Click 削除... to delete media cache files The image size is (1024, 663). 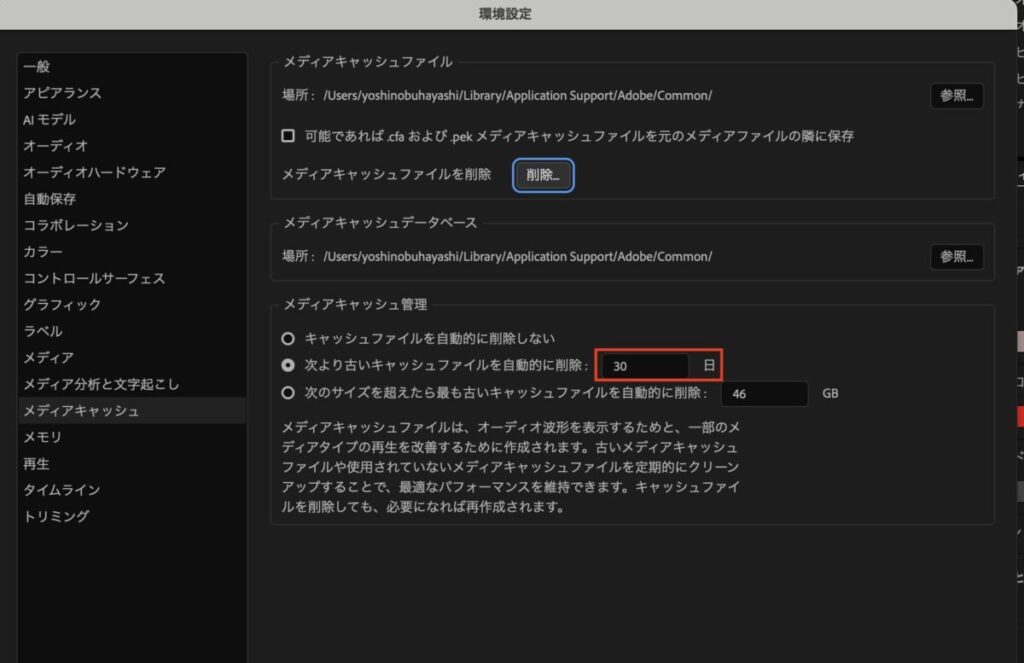(x=543, y=175)
